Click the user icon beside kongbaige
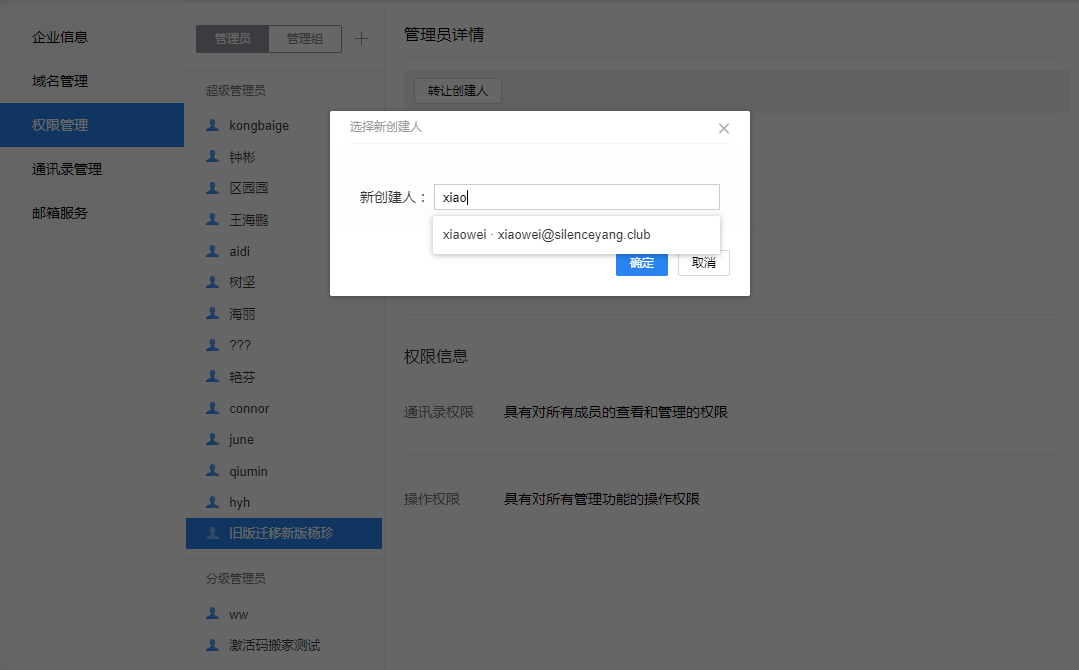Screen dimensions: 1079x670 [212, 125]
